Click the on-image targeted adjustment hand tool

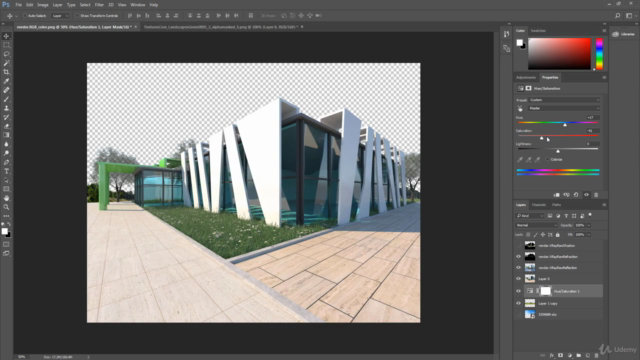[x=520, y=109]
